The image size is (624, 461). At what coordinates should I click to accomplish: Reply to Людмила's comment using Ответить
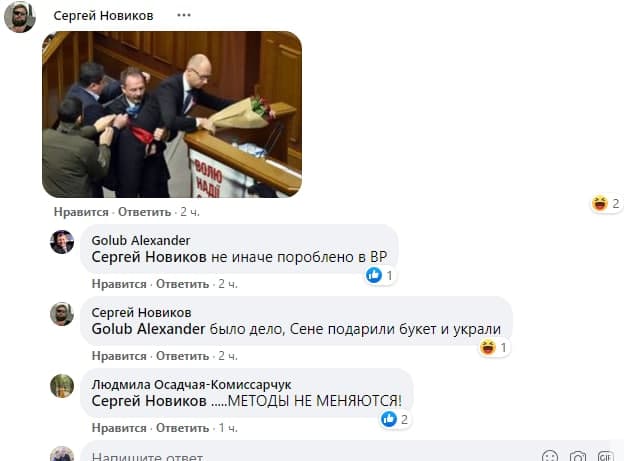point(182,428)
